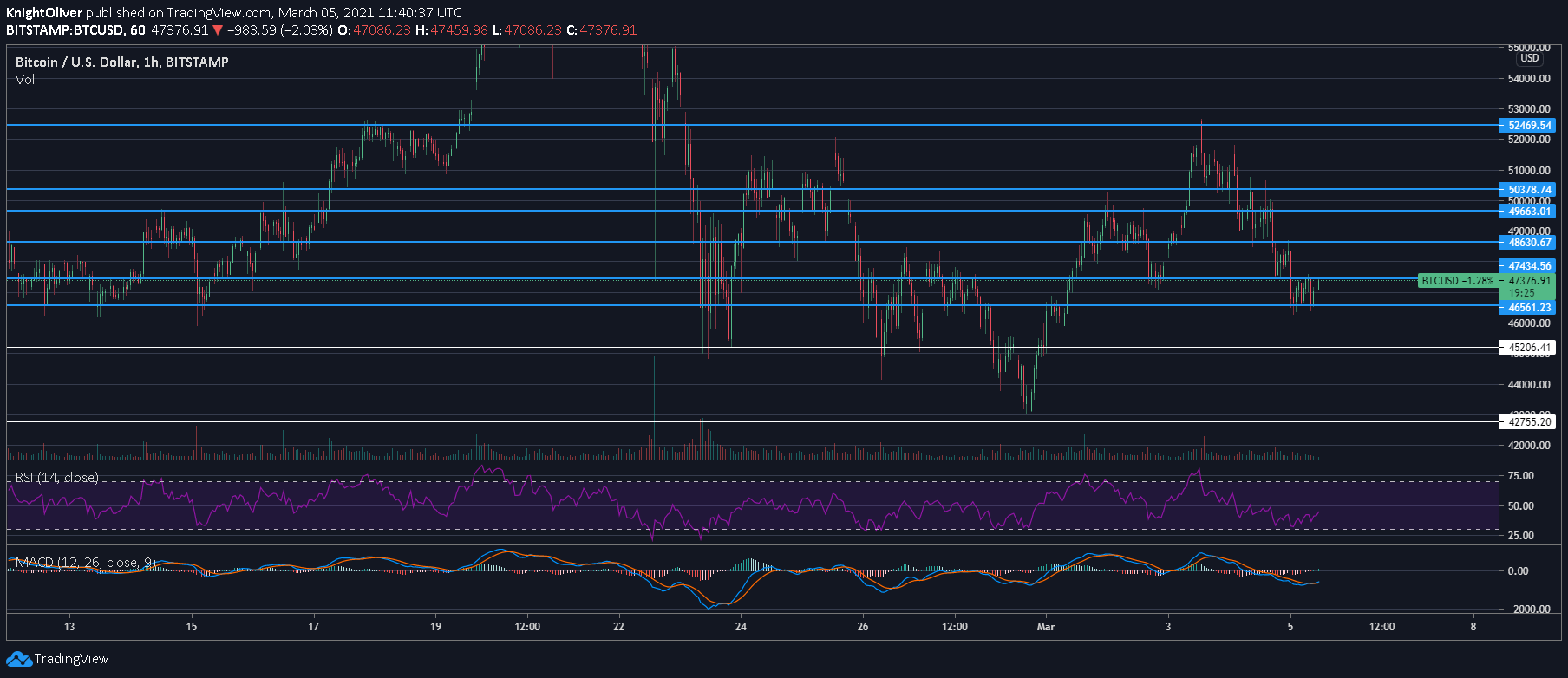
Task: Click the 52469.54 price level label
Action: [x=1527, y=126]
